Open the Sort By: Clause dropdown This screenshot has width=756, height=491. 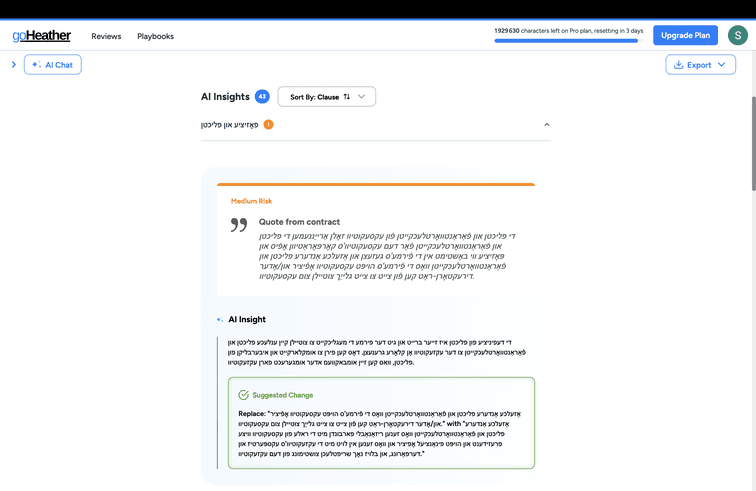pyautogui.click(x=326, y=97)
